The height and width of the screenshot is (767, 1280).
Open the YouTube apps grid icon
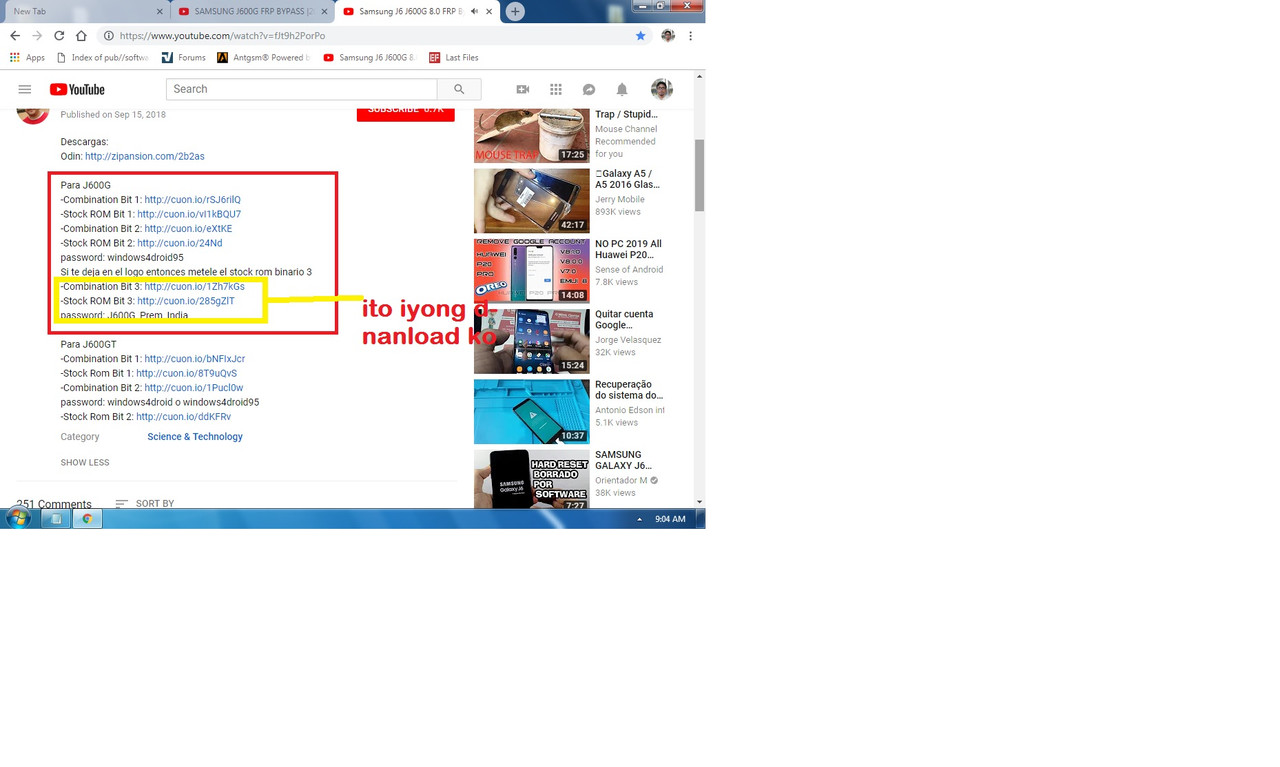[x=556, y=89]
